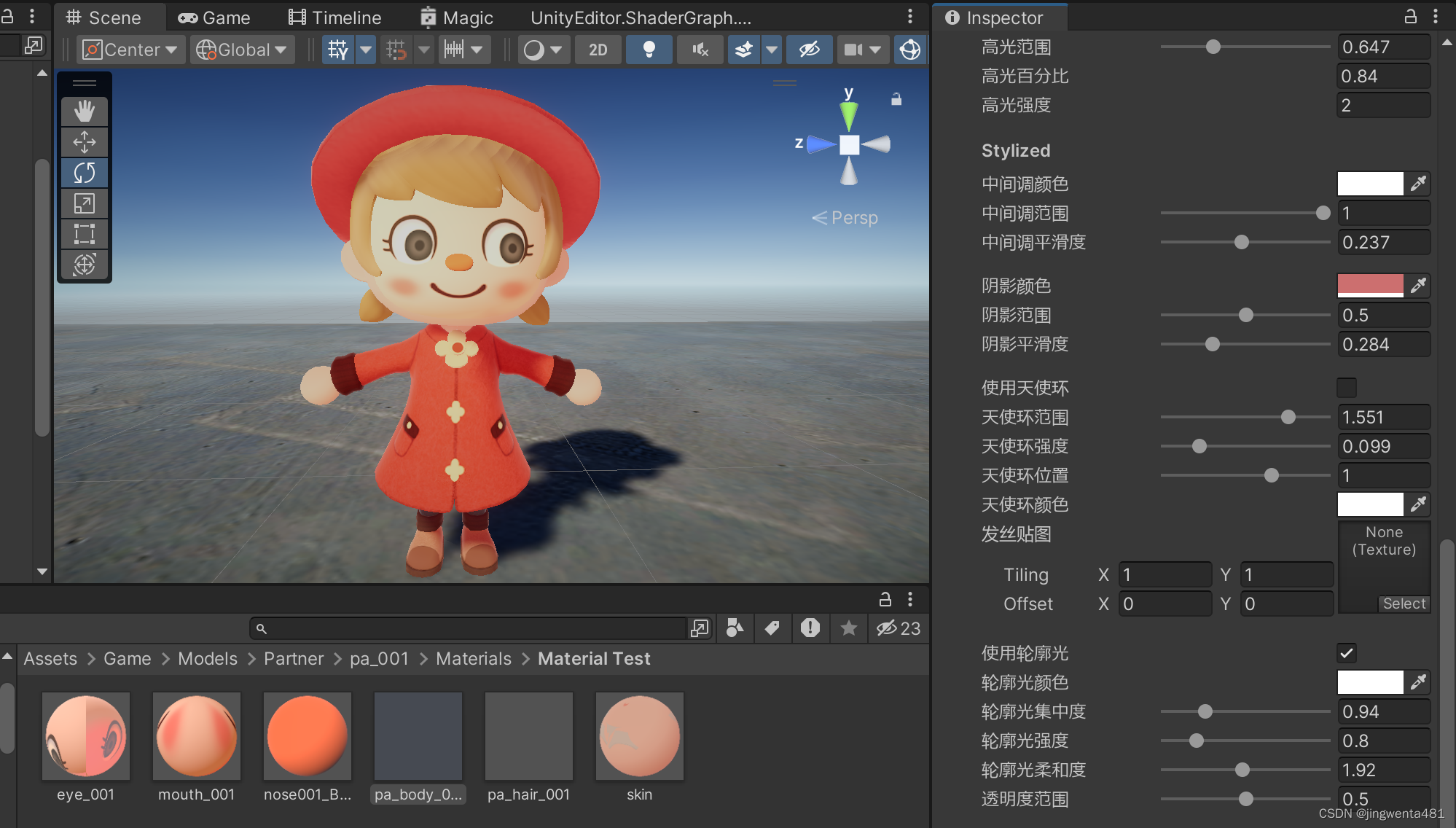The height and width of the screenshot is (828, 1456).
Task: Select the Move tool
Action: (85, 142)
